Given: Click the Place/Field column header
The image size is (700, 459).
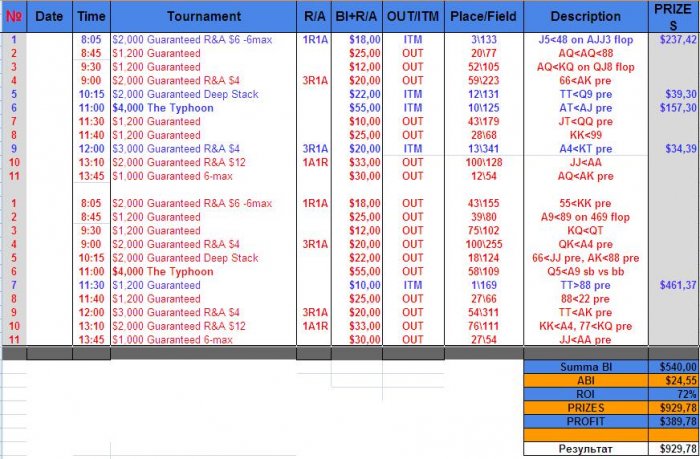Looking at the screenshot, I should click(483, 17).
